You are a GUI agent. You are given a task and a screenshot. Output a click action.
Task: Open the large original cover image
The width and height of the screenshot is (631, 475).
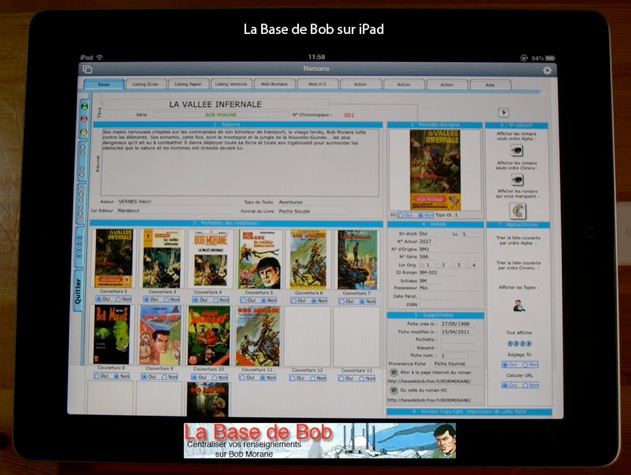(x=435, y=169)
